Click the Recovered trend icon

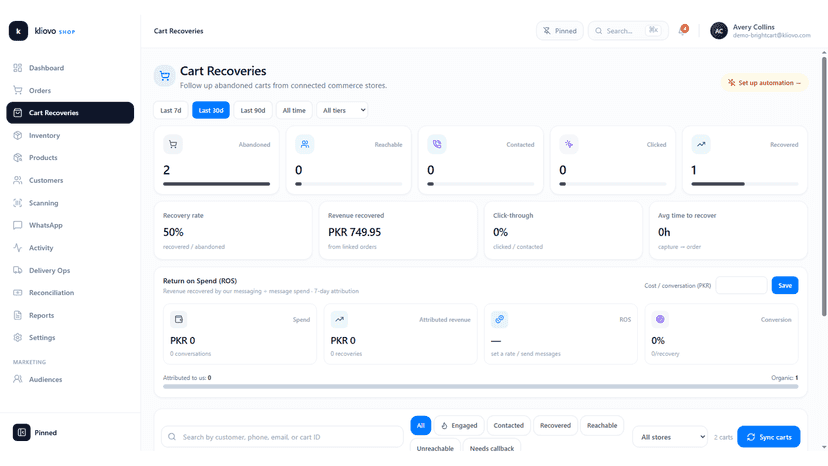pos(701,144)
